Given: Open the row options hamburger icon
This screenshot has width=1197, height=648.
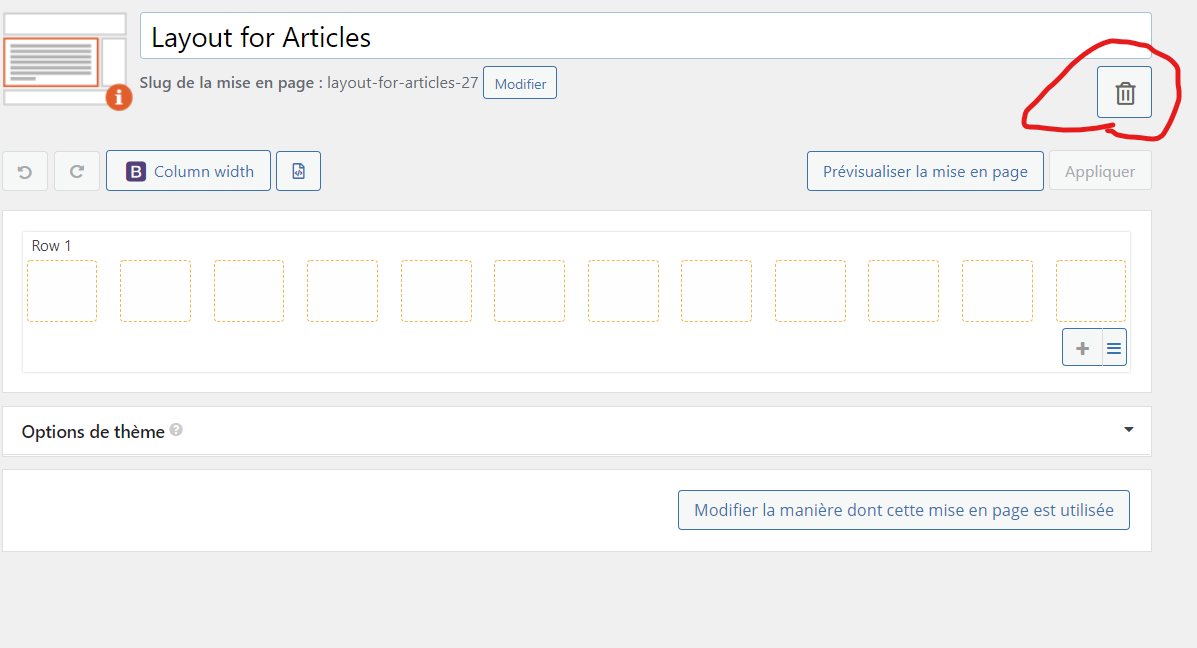Looking at the screenshot, I should pyautogui.click(x=1114, y=348).
